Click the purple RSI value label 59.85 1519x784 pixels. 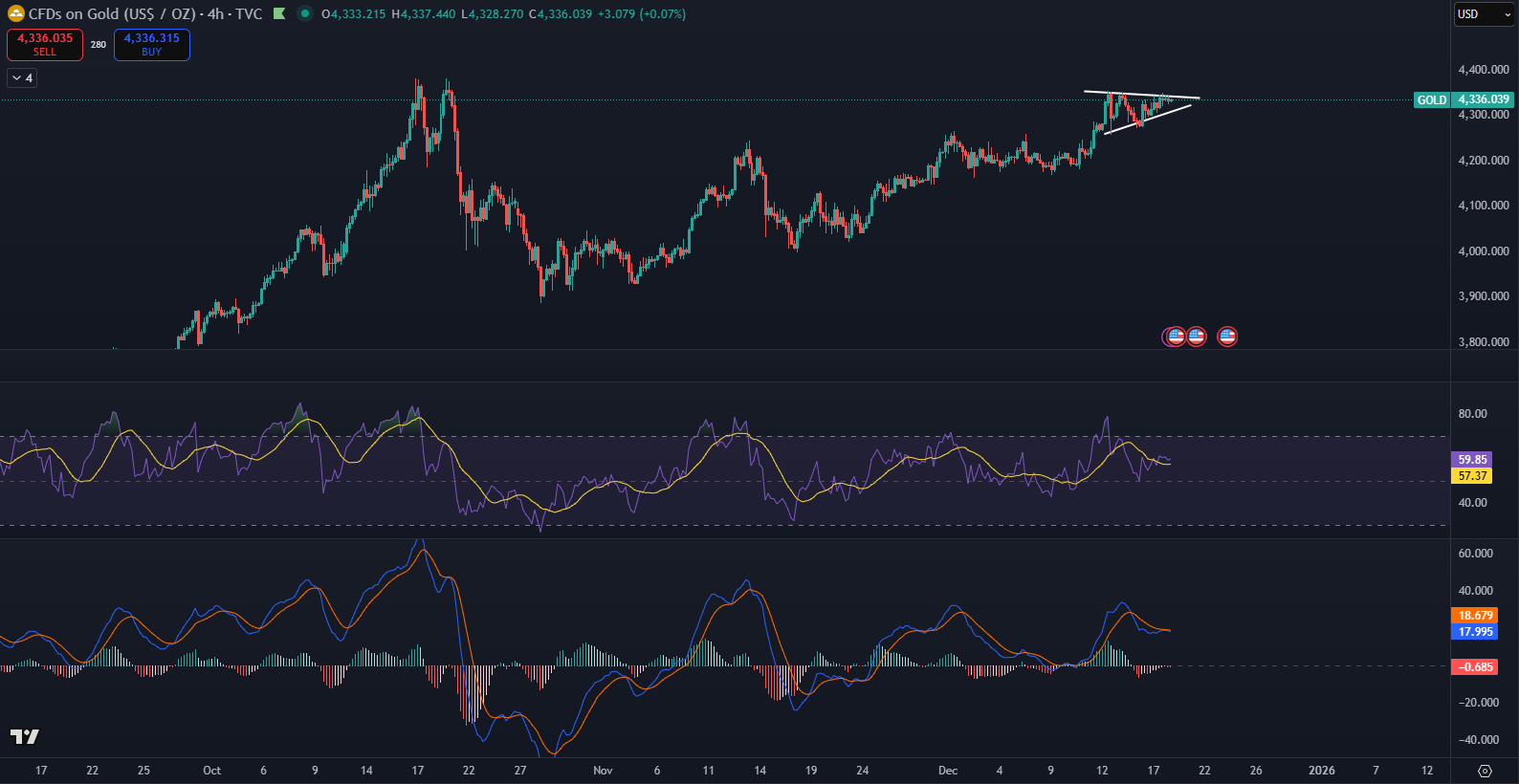[x=1472, y=460]
